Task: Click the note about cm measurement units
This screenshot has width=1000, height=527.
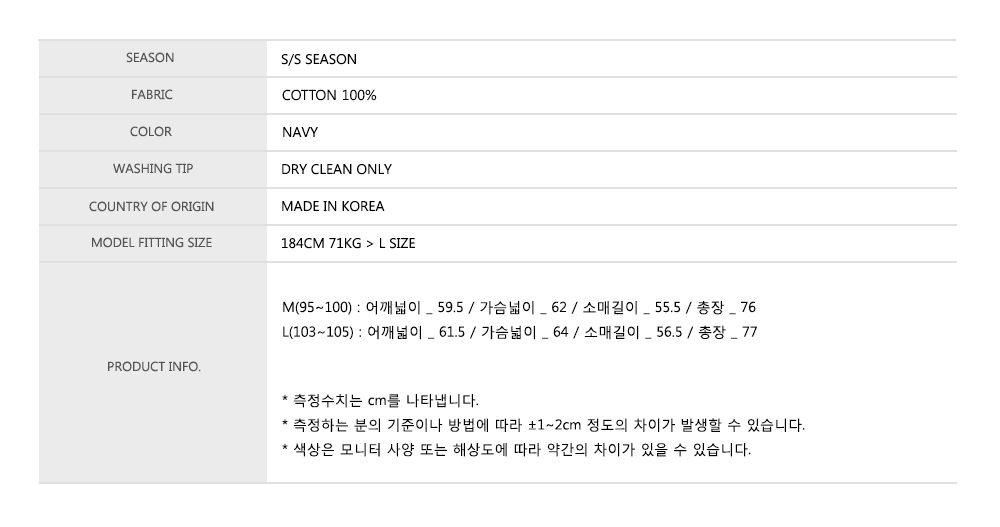Action: click(x=381, y=401)
